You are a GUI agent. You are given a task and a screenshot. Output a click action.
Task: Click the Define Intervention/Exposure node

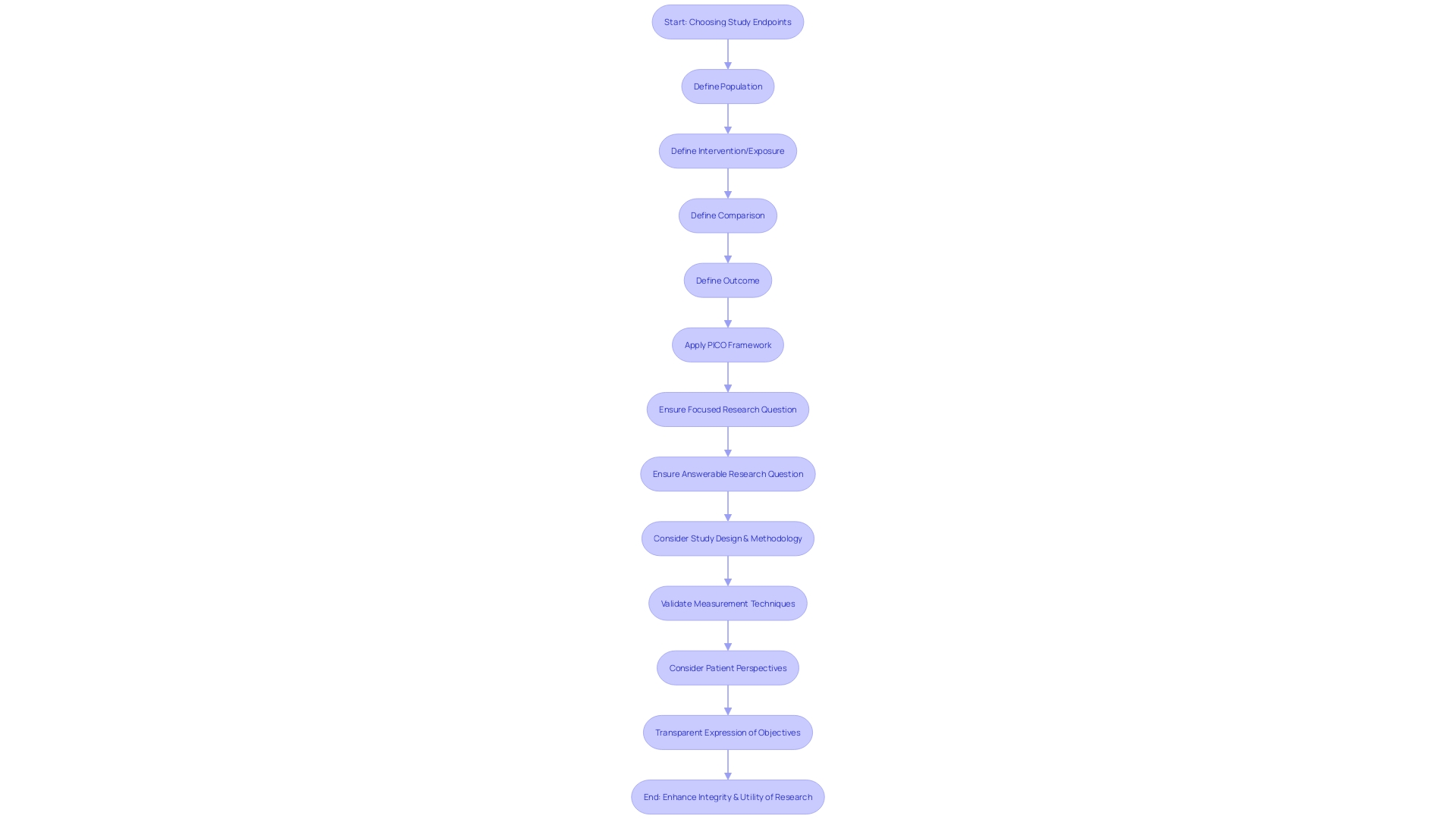click(728, 150)
